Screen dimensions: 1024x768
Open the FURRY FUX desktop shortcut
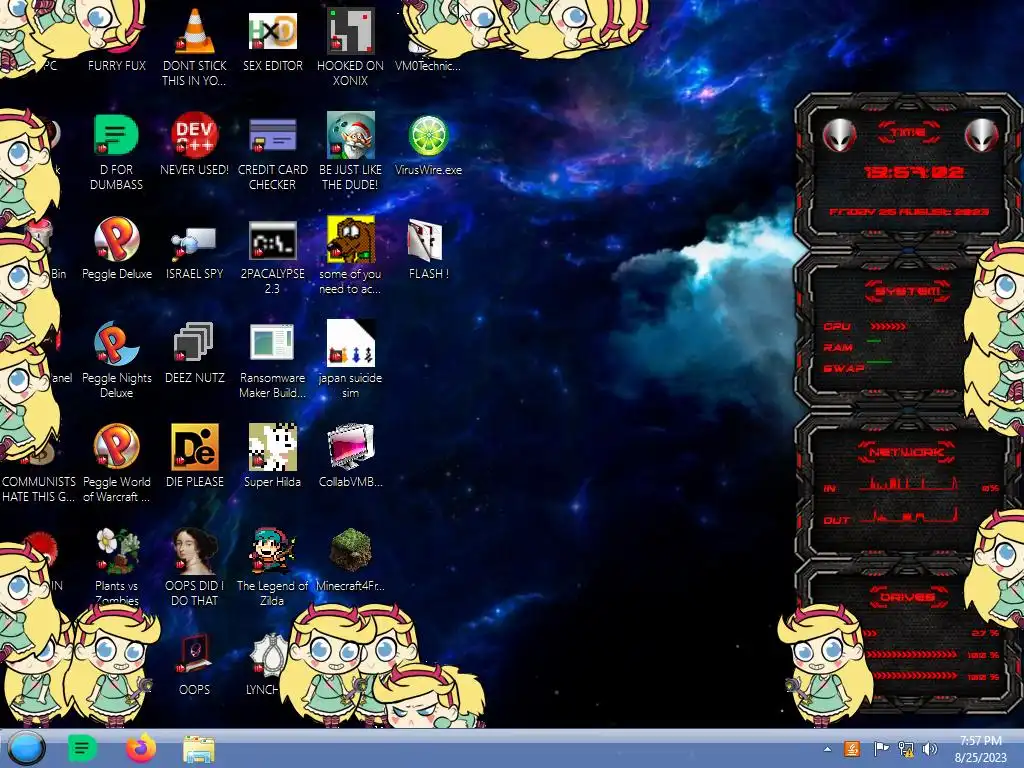(x=116, y=65)
